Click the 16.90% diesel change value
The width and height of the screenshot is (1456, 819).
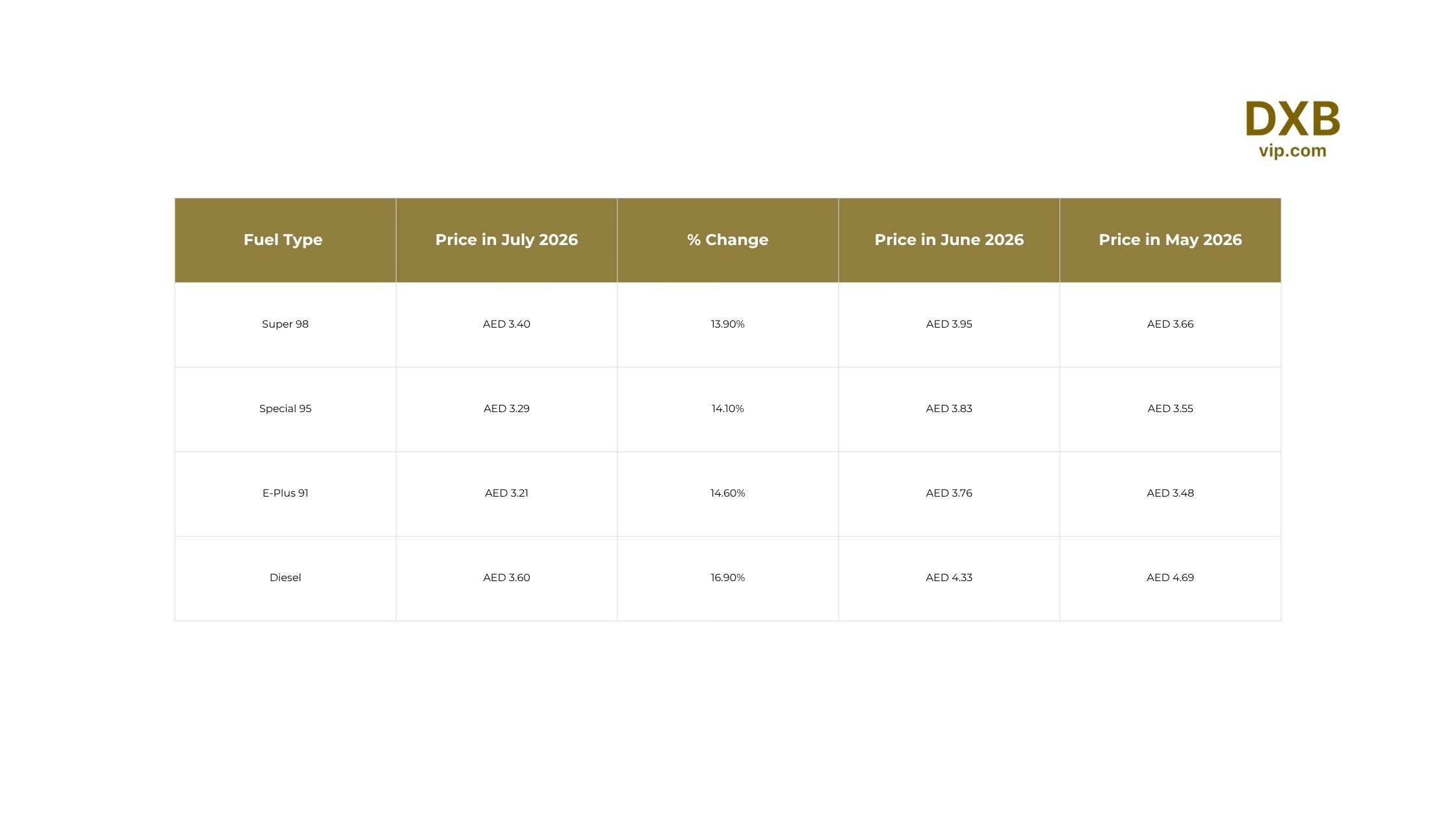pyautogui.click(x=727, y=578)
